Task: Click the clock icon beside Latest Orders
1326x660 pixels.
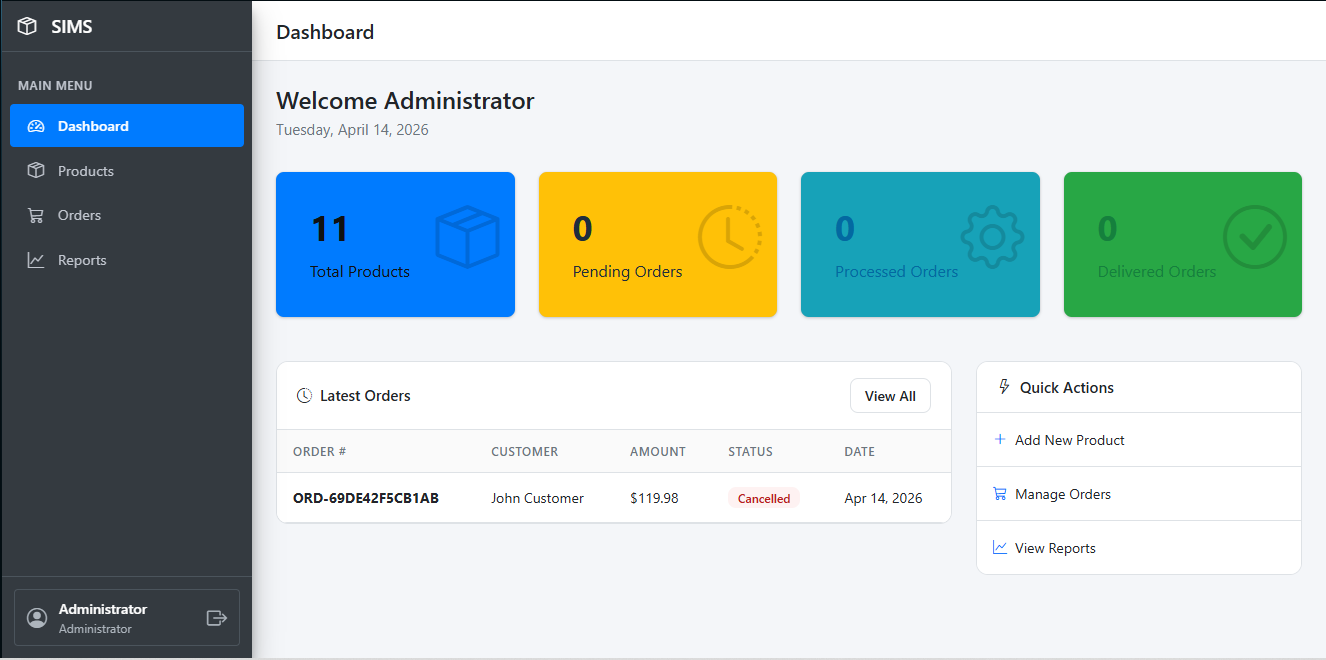Action: point(303,395)
